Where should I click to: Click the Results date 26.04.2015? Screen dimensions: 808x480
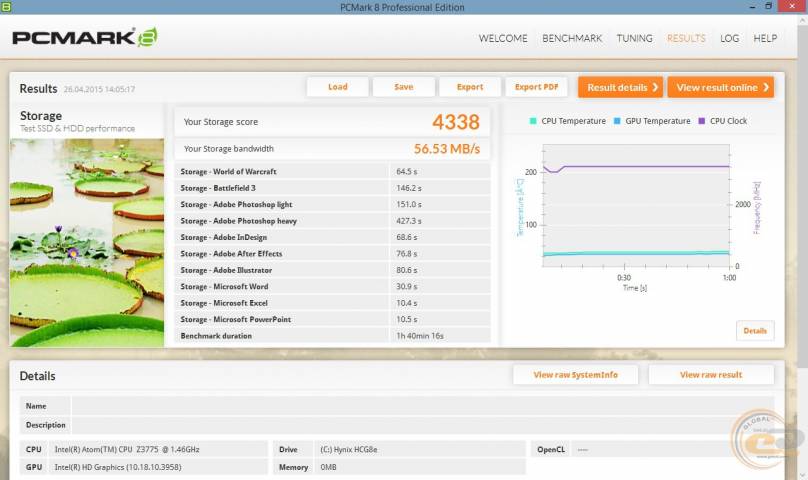coord(99,89)
